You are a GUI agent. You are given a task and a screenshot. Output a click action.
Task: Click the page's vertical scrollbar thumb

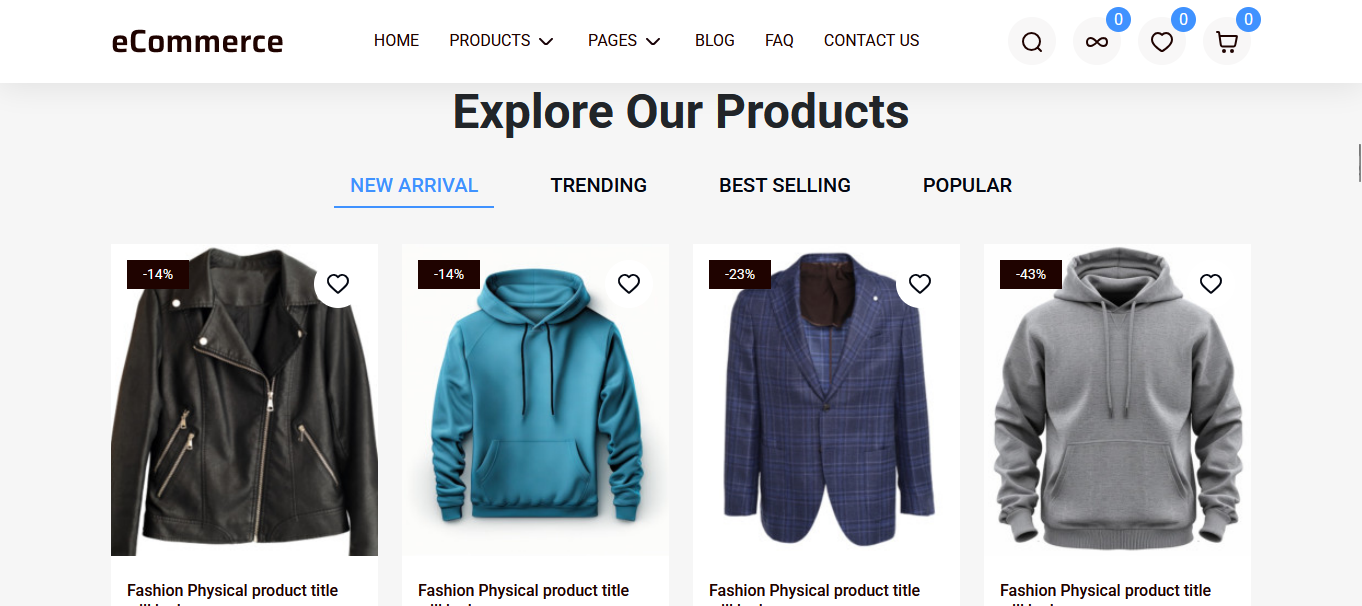pos(1359,163)
